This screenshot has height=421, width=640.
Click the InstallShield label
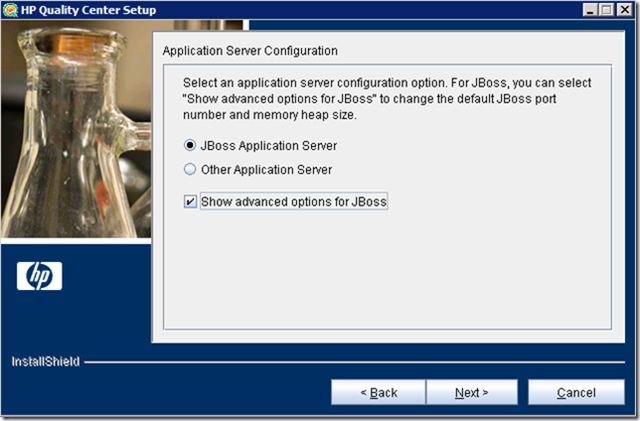pos(46,361)
